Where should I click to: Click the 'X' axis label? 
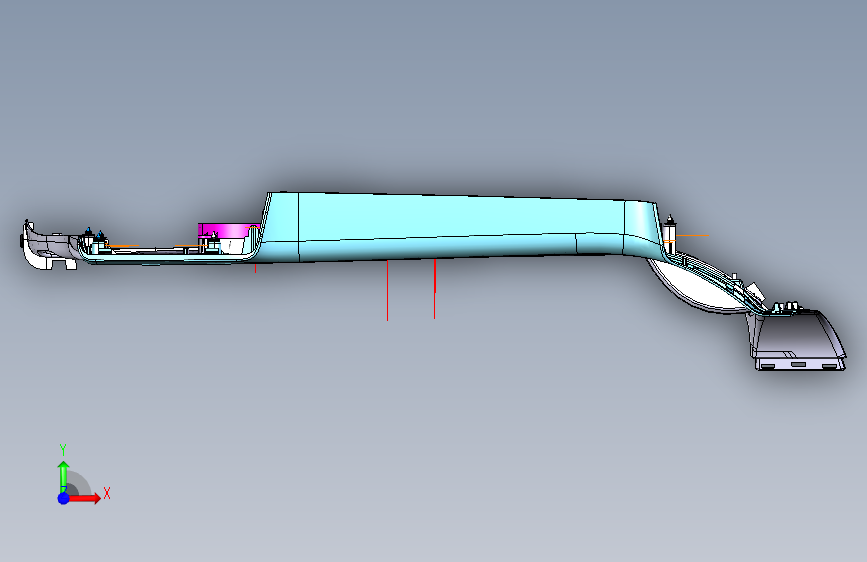(107, 493)
